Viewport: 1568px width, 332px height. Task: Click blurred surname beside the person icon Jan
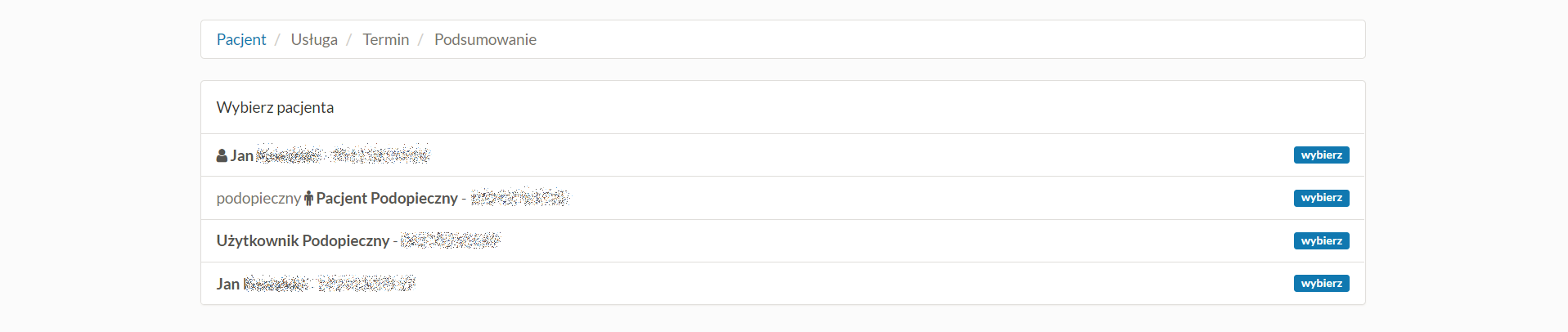coord(343,155)
